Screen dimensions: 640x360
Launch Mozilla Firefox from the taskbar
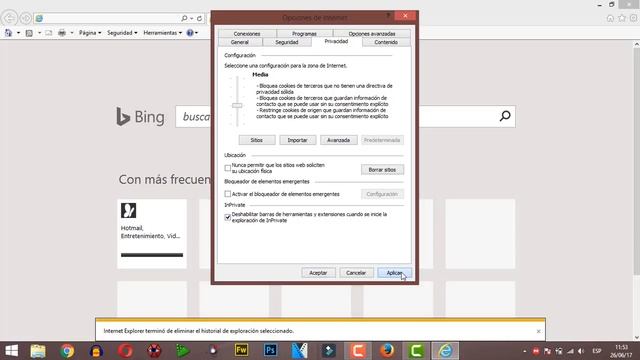(387, 350)
